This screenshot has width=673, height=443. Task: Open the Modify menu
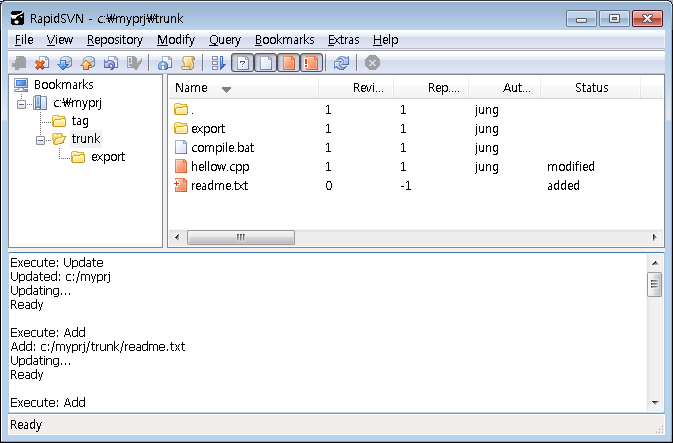176,40
